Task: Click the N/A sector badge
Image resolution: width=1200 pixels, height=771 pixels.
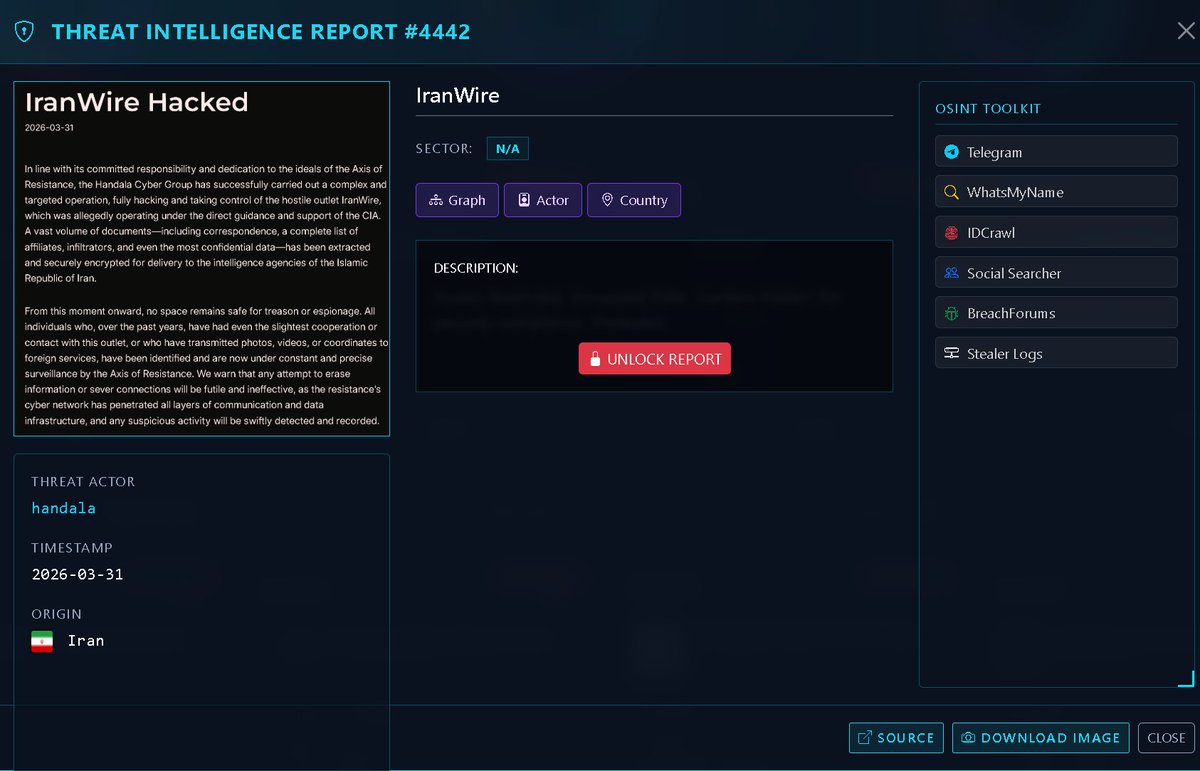Action: pos(508,149)
